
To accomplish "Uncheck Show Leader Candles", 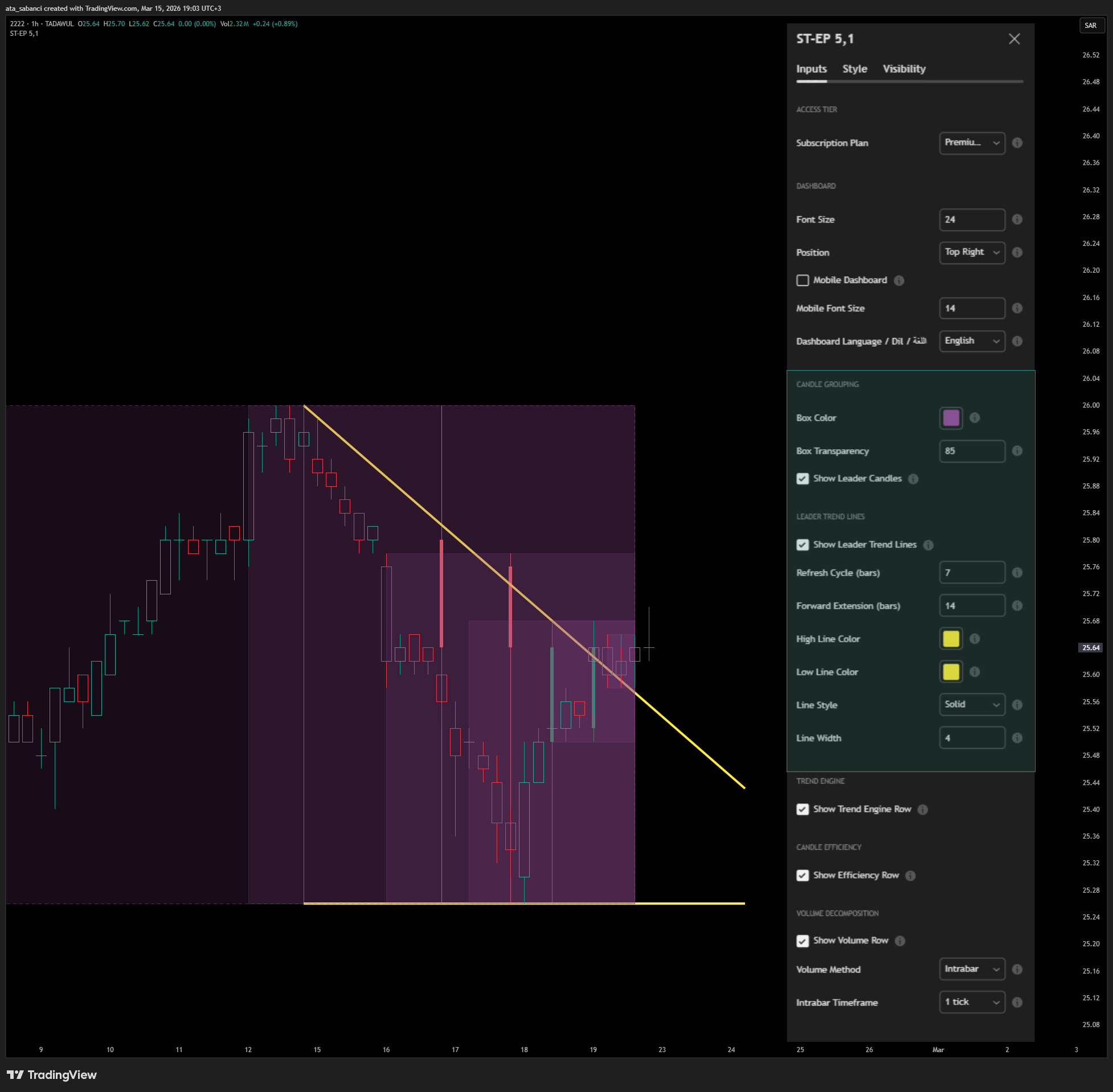I will click(x=803, y=478).
